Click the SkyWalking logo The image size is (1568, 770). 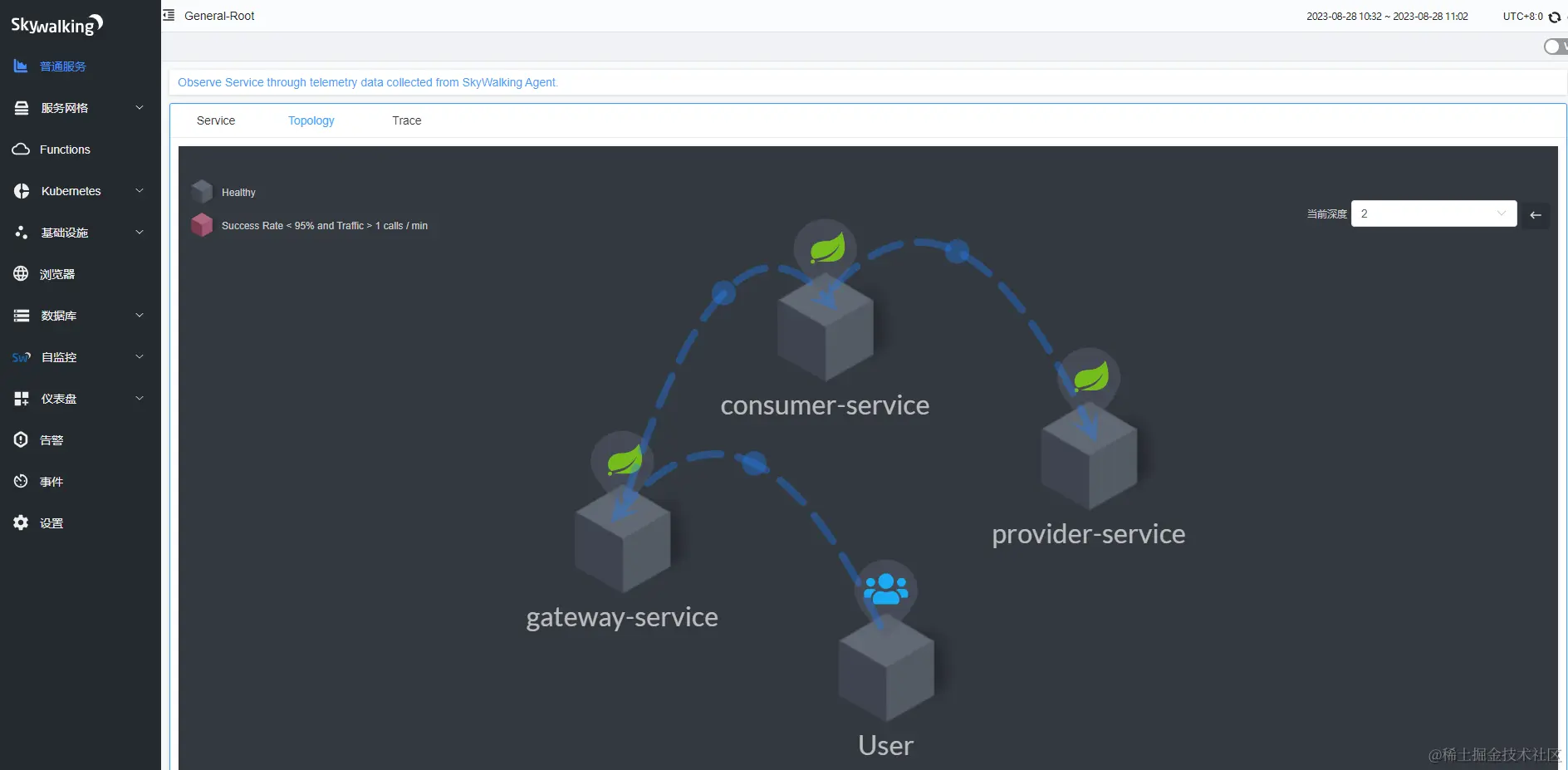56,25
